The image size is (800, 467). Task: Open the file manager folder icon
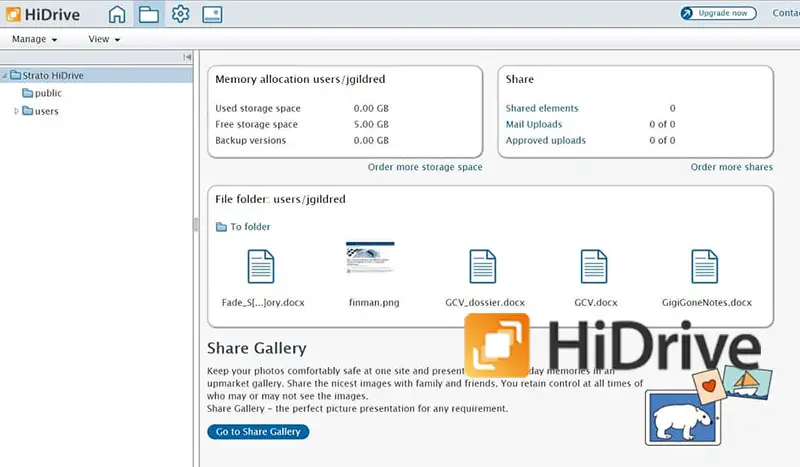(x=148, y=14)
